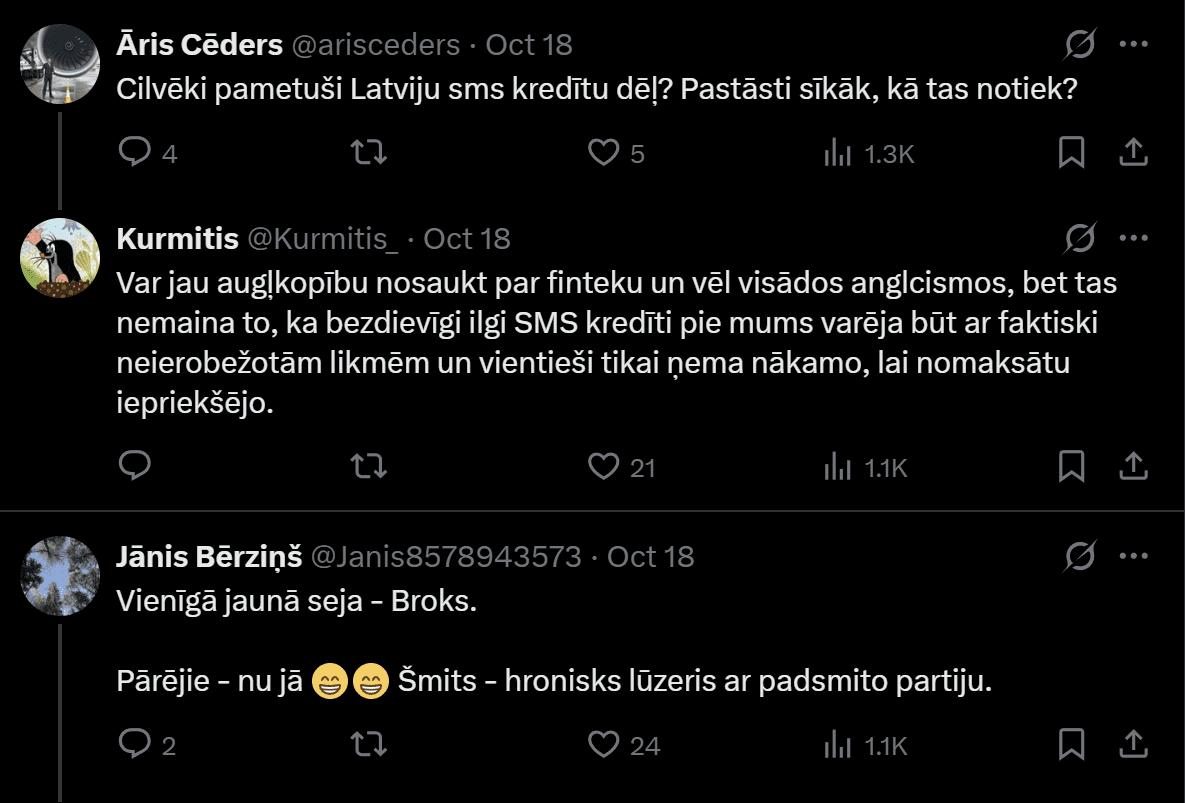Open more options on Jānis Bērziņš' tweet

pos(1132,556)
